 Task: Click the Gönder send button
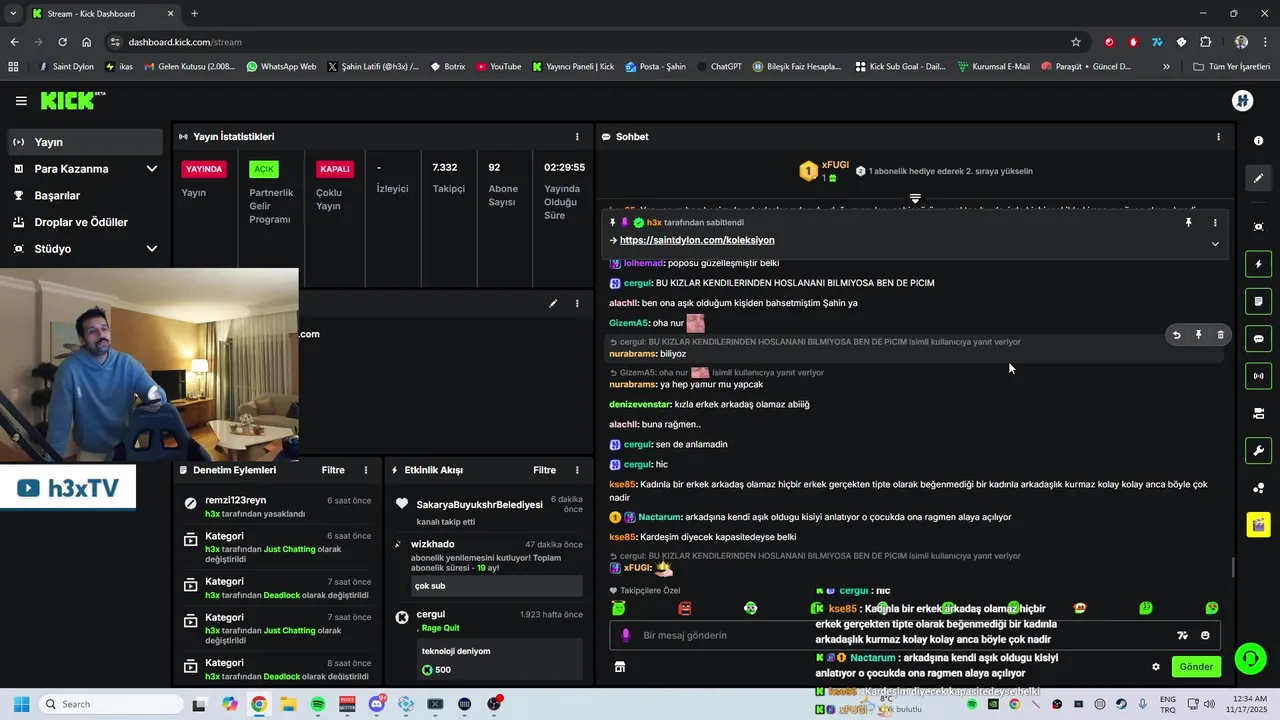pos(1196,667)
